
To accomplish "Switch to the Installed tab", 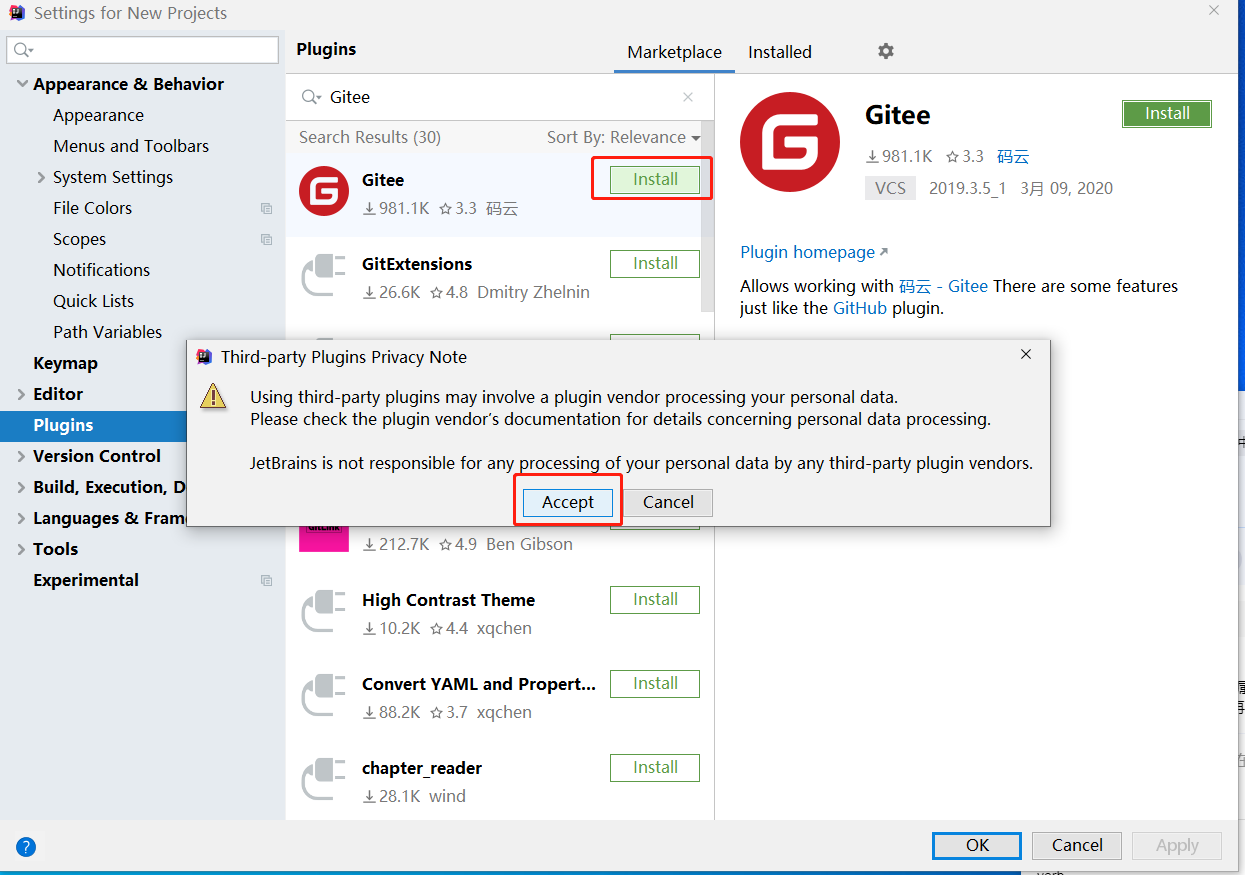I will [x=780, y=52].
